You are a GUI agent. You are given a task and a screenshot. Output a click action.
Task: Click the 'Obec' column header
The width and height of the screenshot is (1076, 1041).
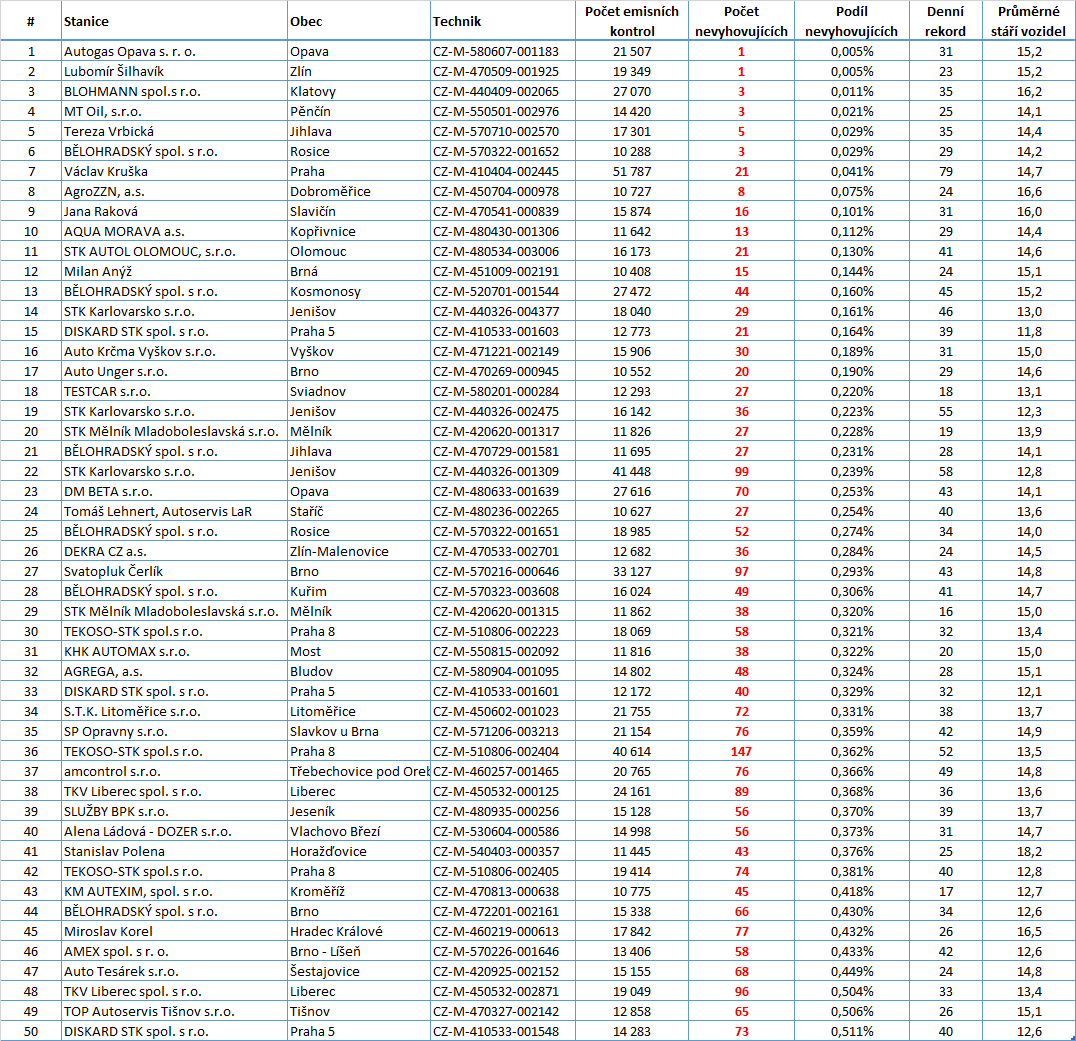click(359, 21)
